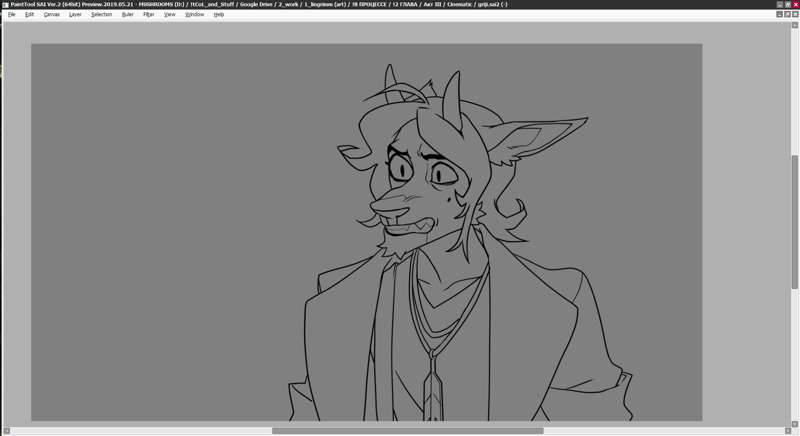Open the Help menu
The image size is (800, 436).
click(219, 14)
